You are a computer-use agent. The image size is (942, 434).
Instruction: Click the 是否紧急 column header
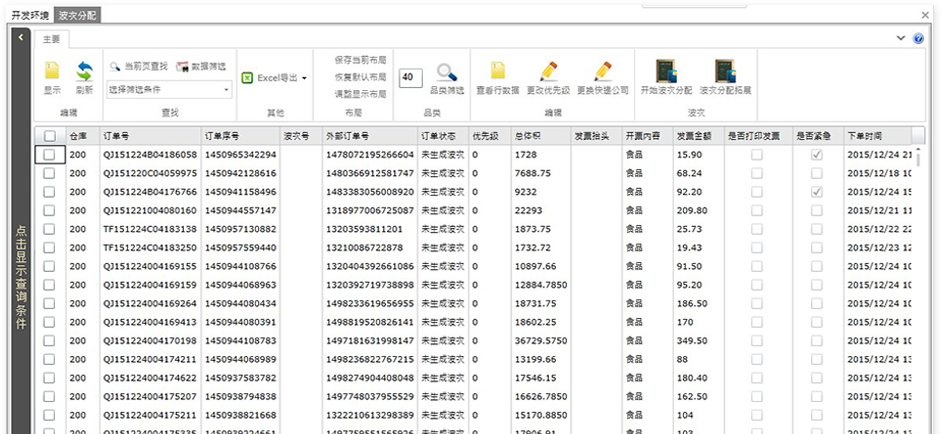(816, 136)
